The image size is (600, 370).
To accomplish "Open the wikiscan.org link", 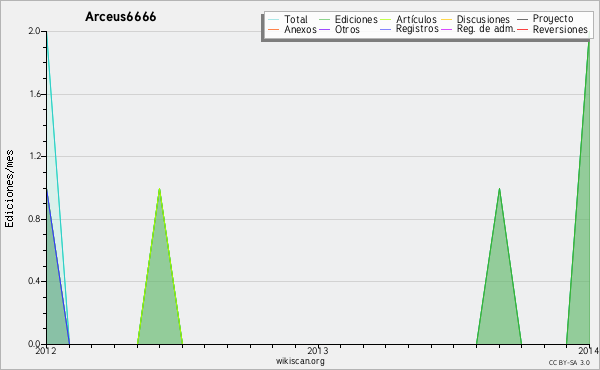I will (x=300, y=361).
